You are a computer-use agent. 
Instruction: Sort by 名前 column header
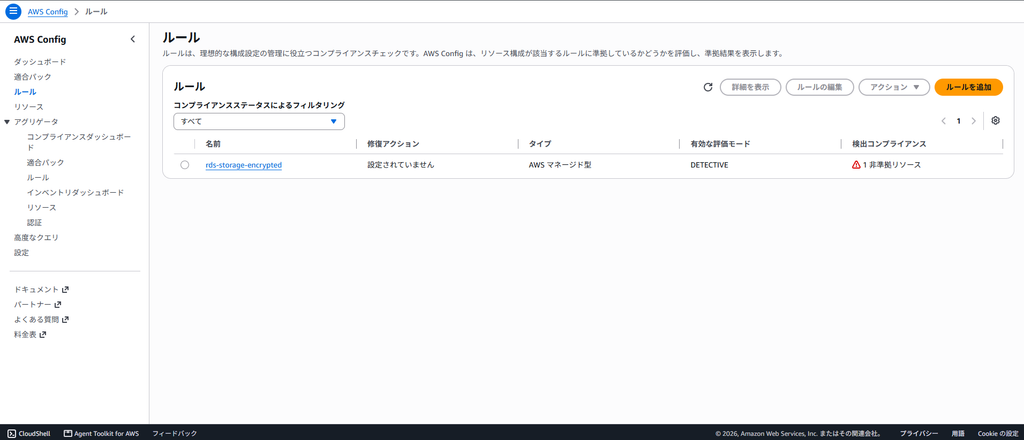tap(213, 144)
